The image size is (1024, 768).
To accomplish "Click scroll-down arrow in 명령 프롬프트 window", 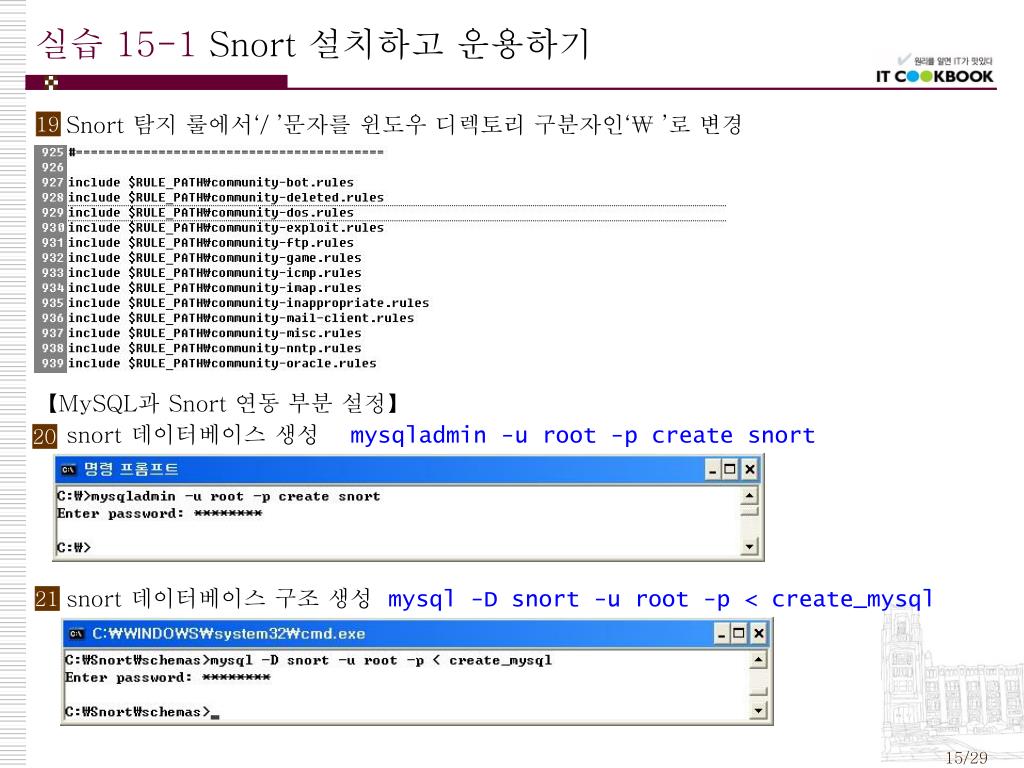I will [x=750, y=546].
